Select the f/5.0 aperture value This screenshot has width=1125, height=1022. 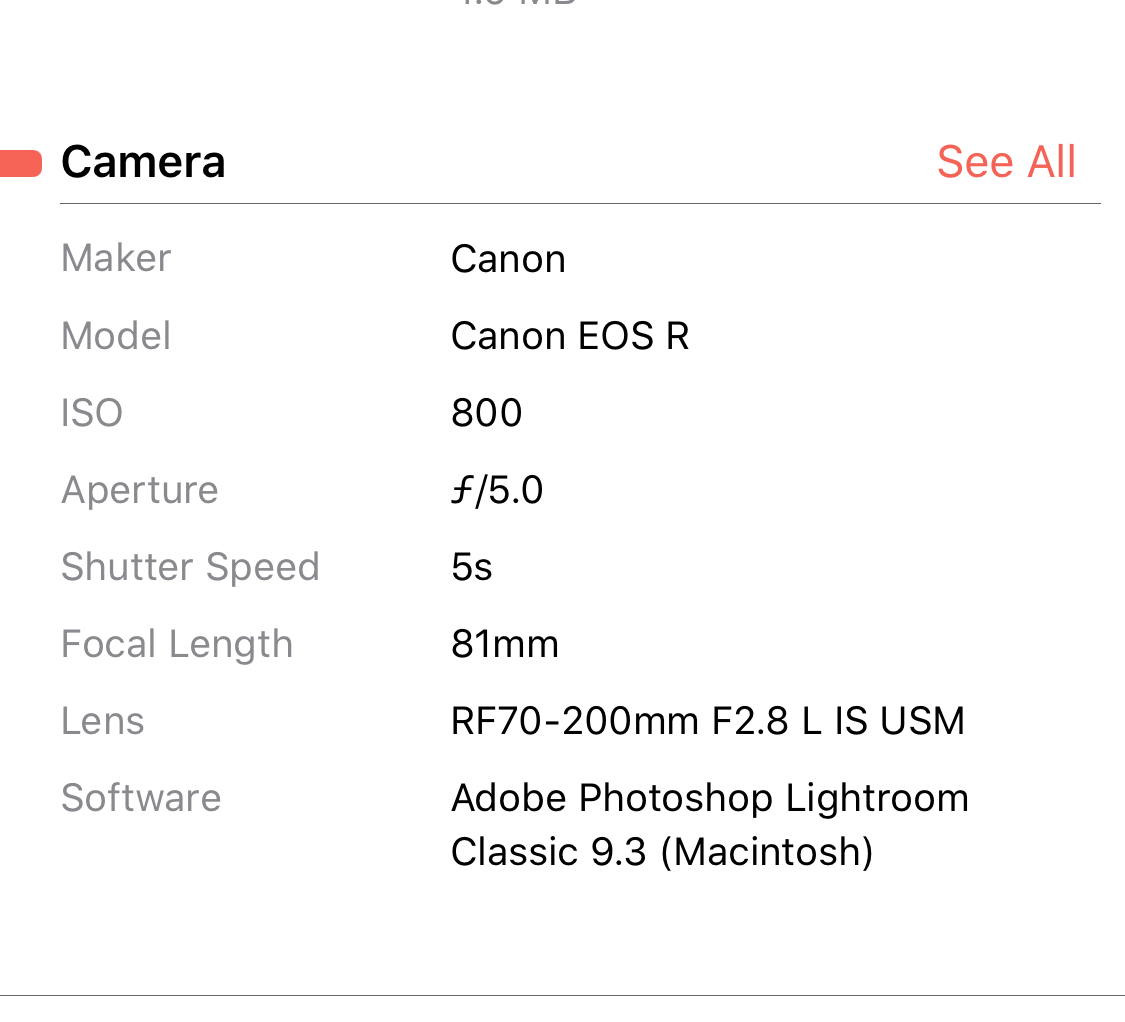point(497,490)
